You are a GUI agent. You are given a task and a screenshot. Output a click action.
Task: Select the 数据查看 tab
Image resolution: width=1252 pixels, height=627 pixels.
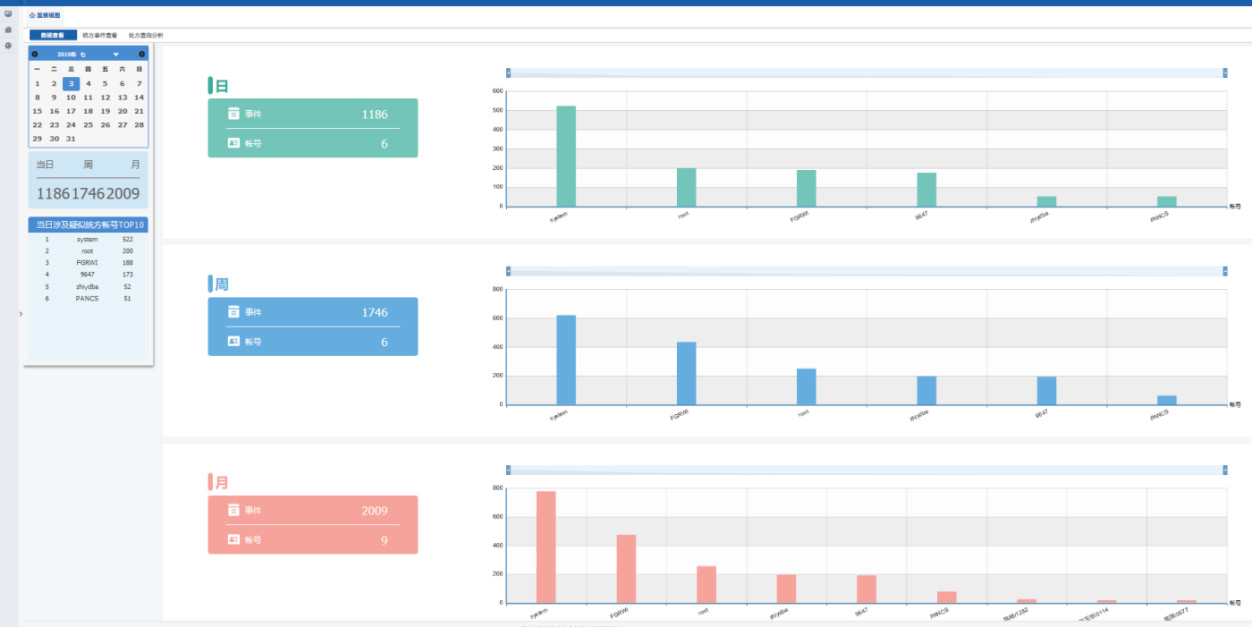click(54, 35)
